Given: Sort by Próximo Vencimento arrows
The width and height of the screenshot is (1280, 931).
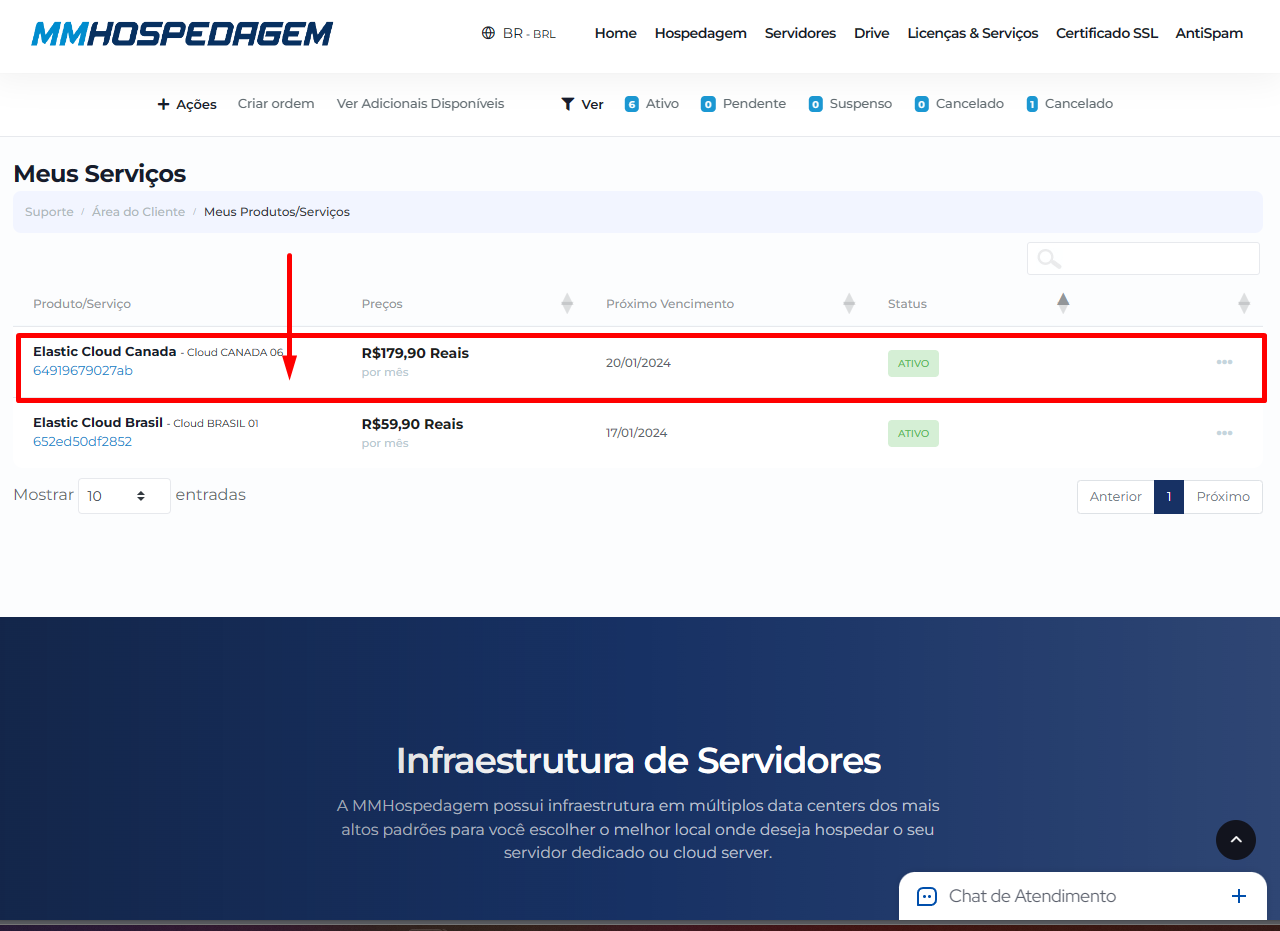Looking at the screenshot, I should click(x=849, y=303).
